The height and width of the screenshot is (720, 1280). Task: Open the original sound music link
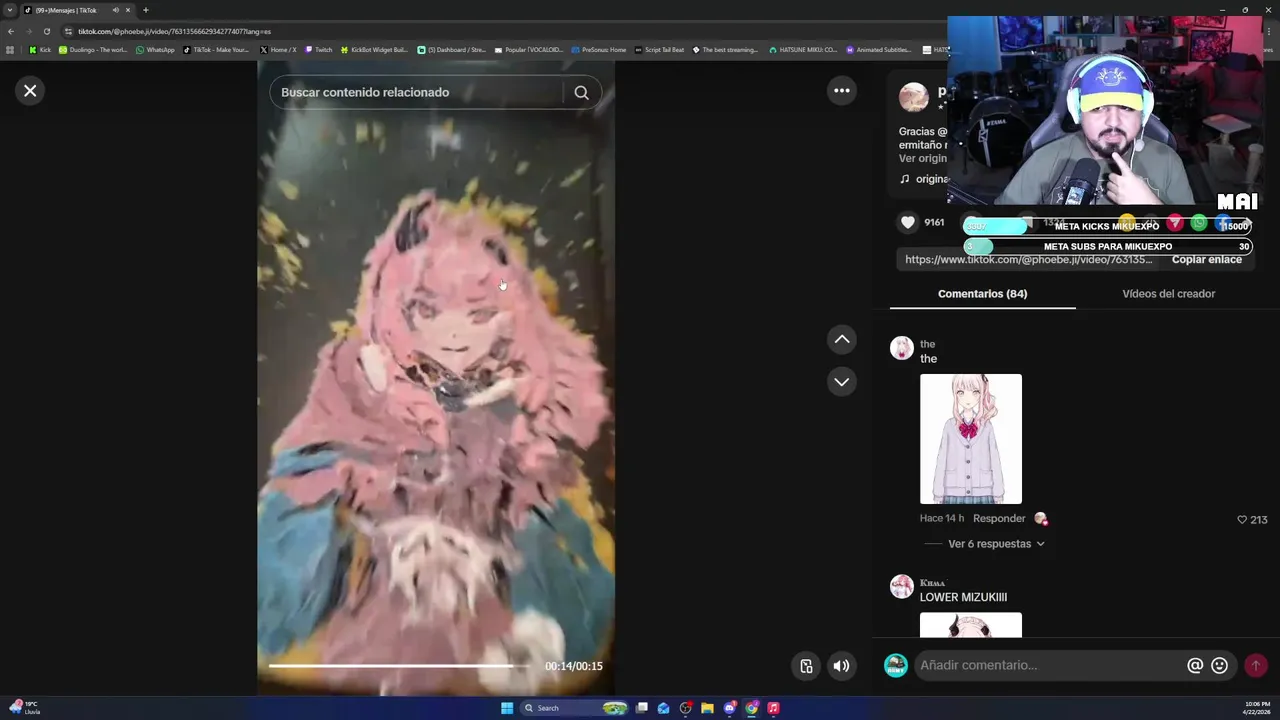point(923,179)
